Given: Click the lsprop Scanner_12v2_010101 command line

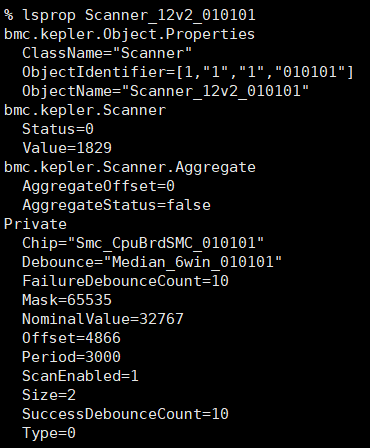Looking at the screenshot, I should pyautogui.click(x=130, y=15).
